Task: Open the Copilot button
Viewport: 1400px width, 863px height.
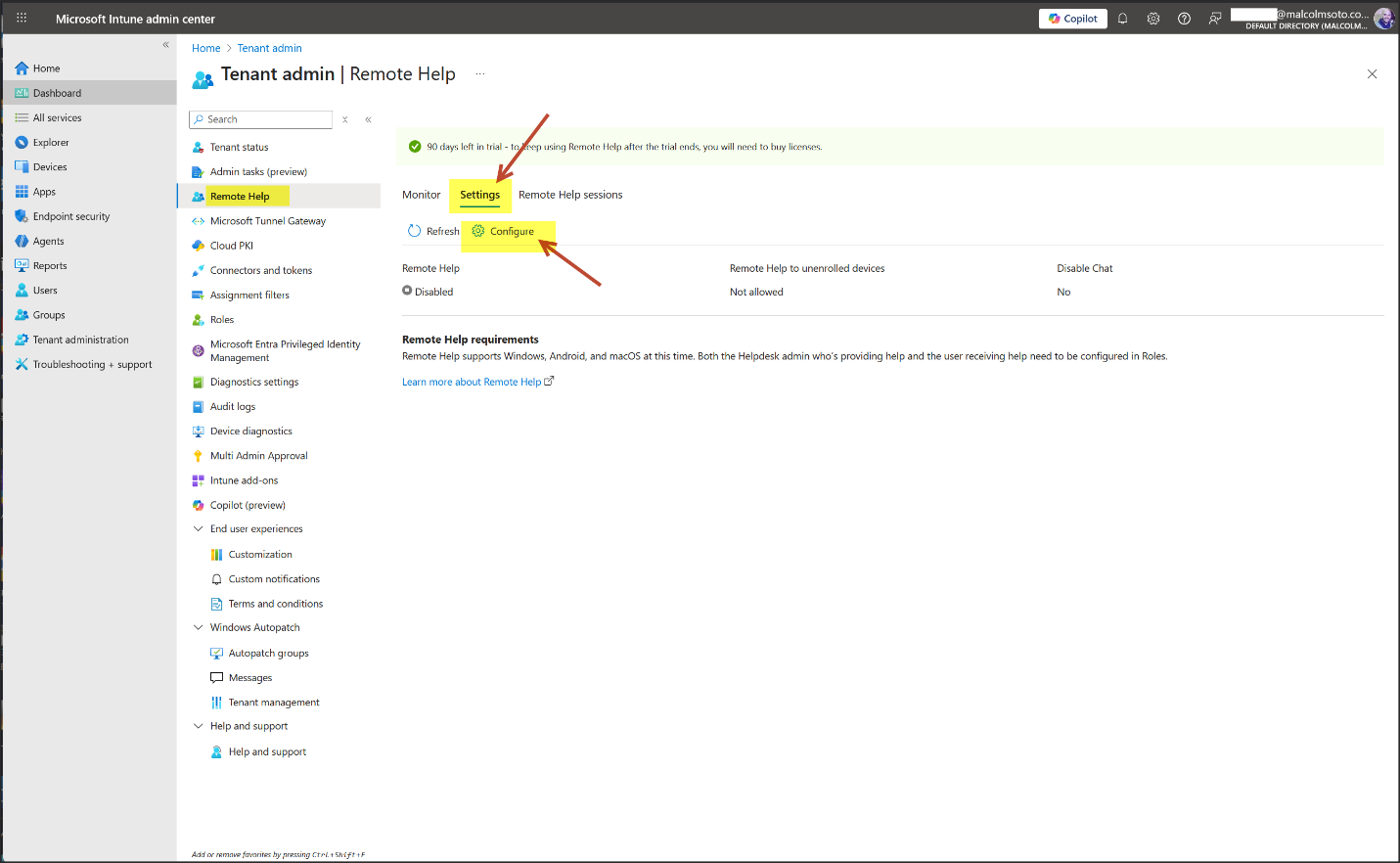Action: [x=1073, y=19]
